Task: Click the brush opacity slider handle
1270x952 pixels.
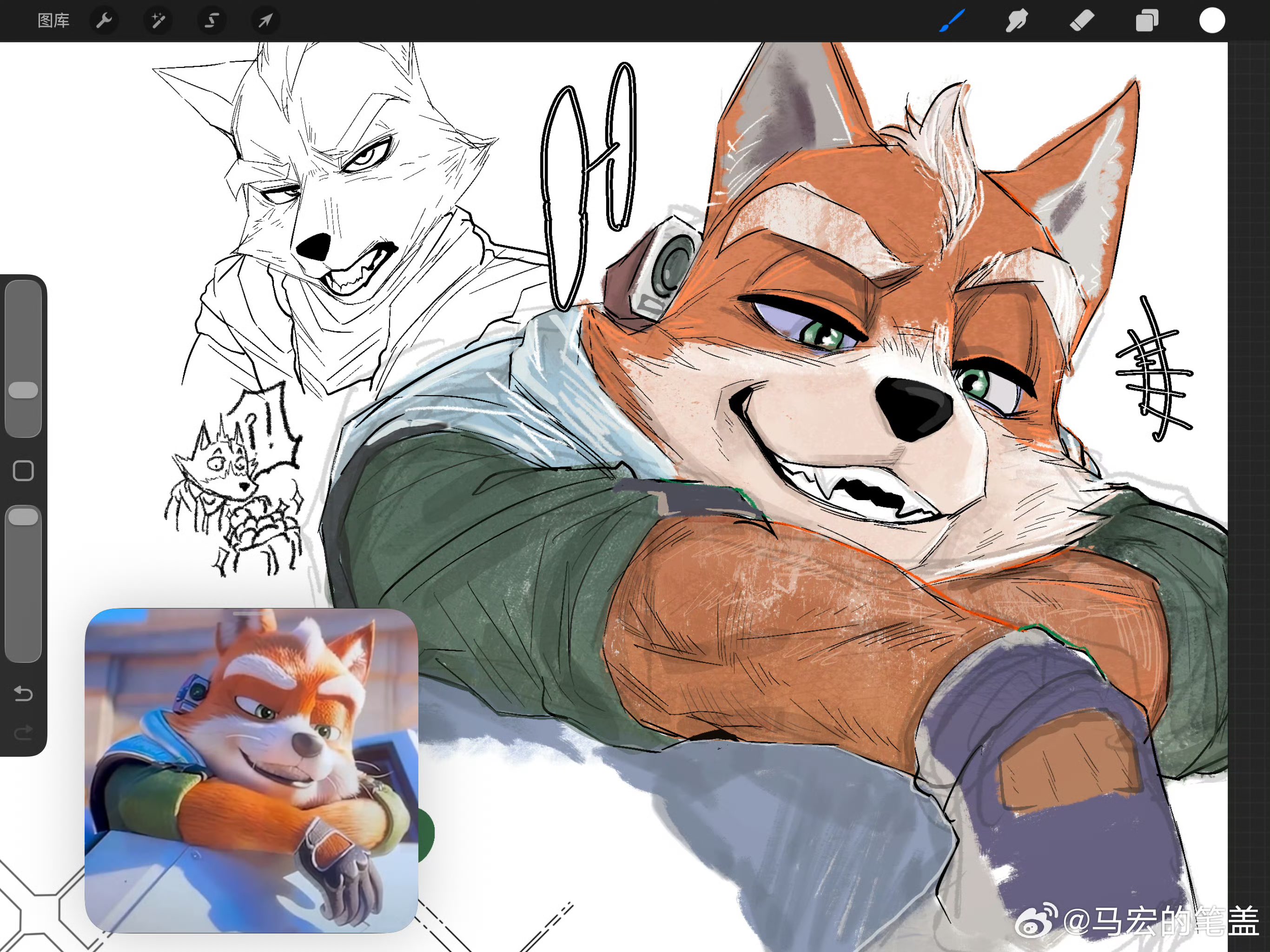Action: coord(24,516)
